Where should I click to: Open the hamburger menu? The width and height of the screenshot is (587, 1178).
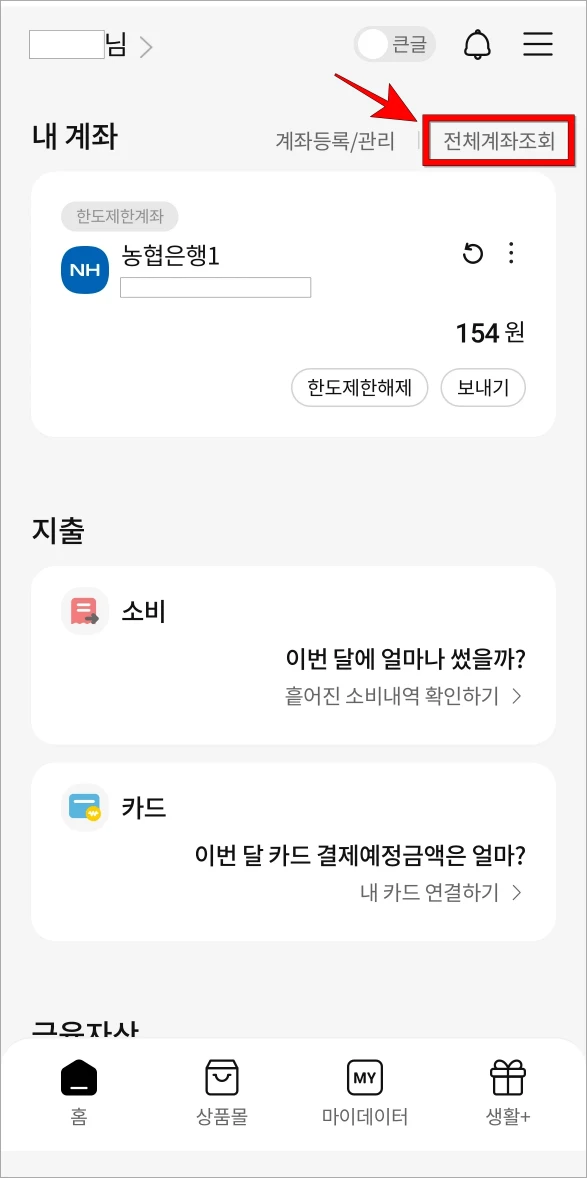pos(537,44)
